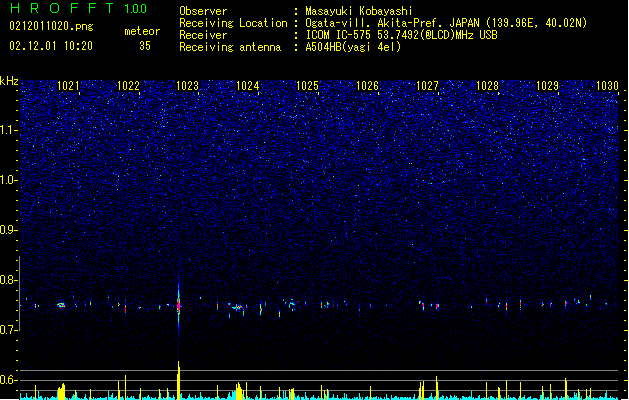Click time marker 1029 on the time axis
Screen dimensions: 629x400
(547, 86)
